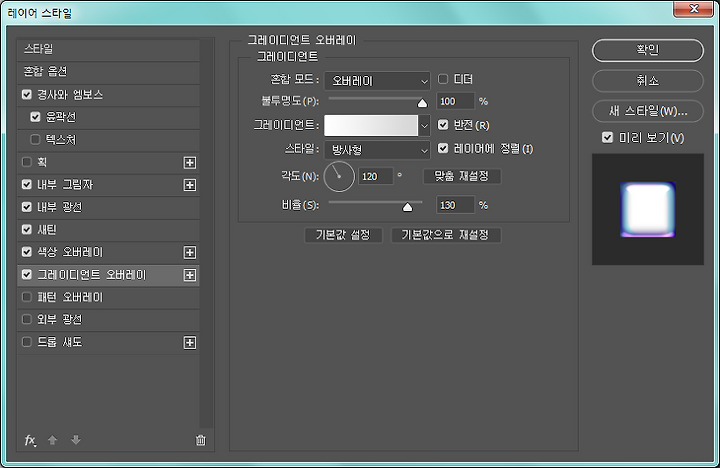
Task: Click the 기본값으로 재설정 button
Action: pos(446,235)
